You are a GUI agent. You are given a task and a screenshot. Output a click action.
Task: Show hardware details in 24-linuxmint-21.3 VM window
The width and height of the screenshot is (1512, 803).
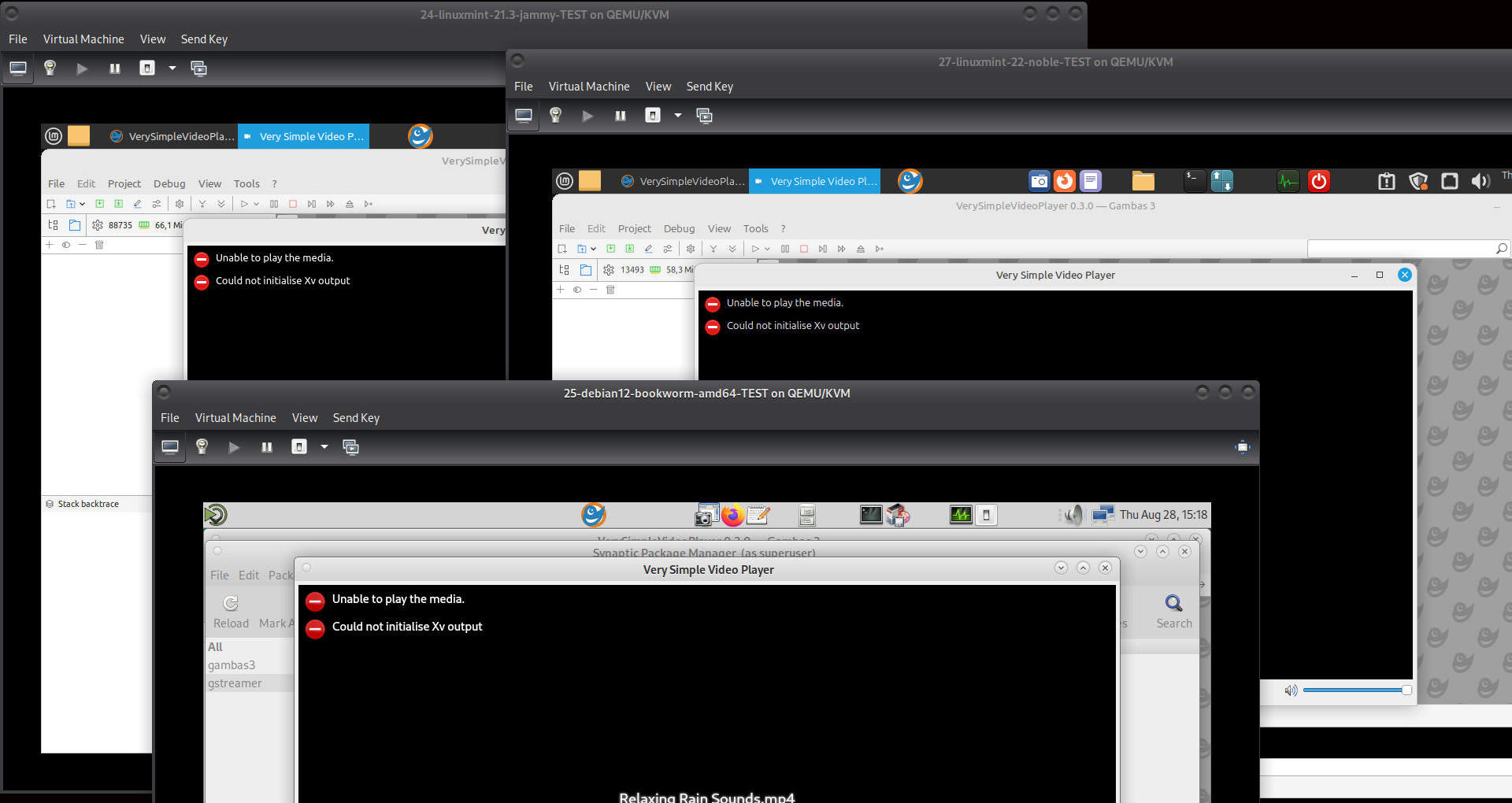pyautogui.click(x=50, y=68)
